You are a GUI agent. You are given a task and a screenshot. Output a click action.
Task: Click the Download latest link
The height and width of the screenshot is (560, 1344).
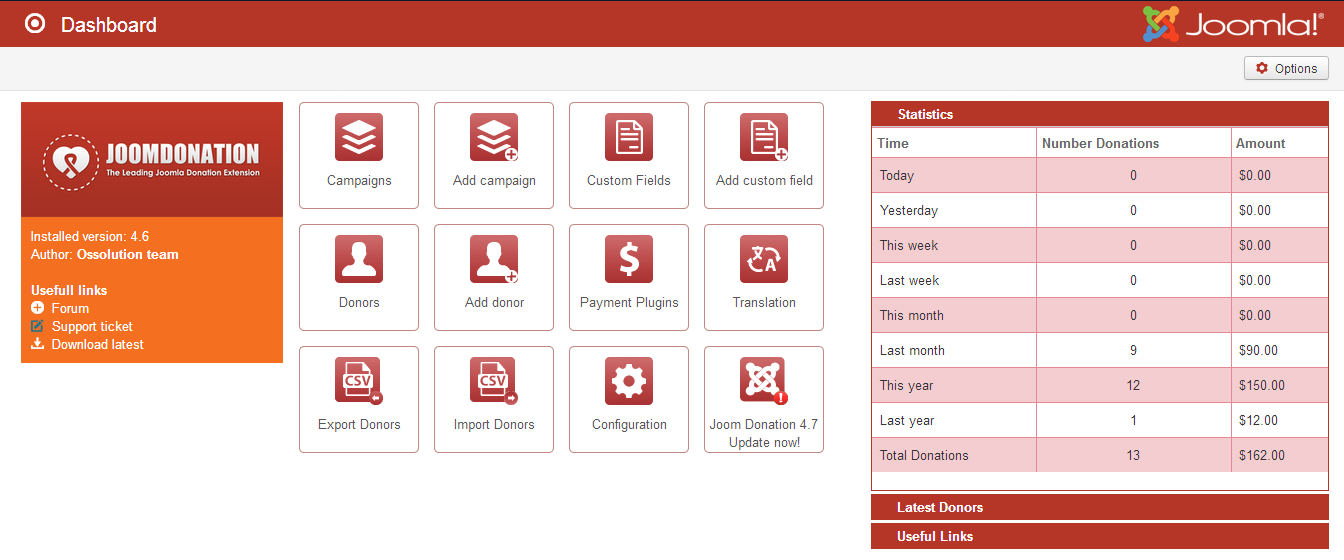[x=97, y=344]
